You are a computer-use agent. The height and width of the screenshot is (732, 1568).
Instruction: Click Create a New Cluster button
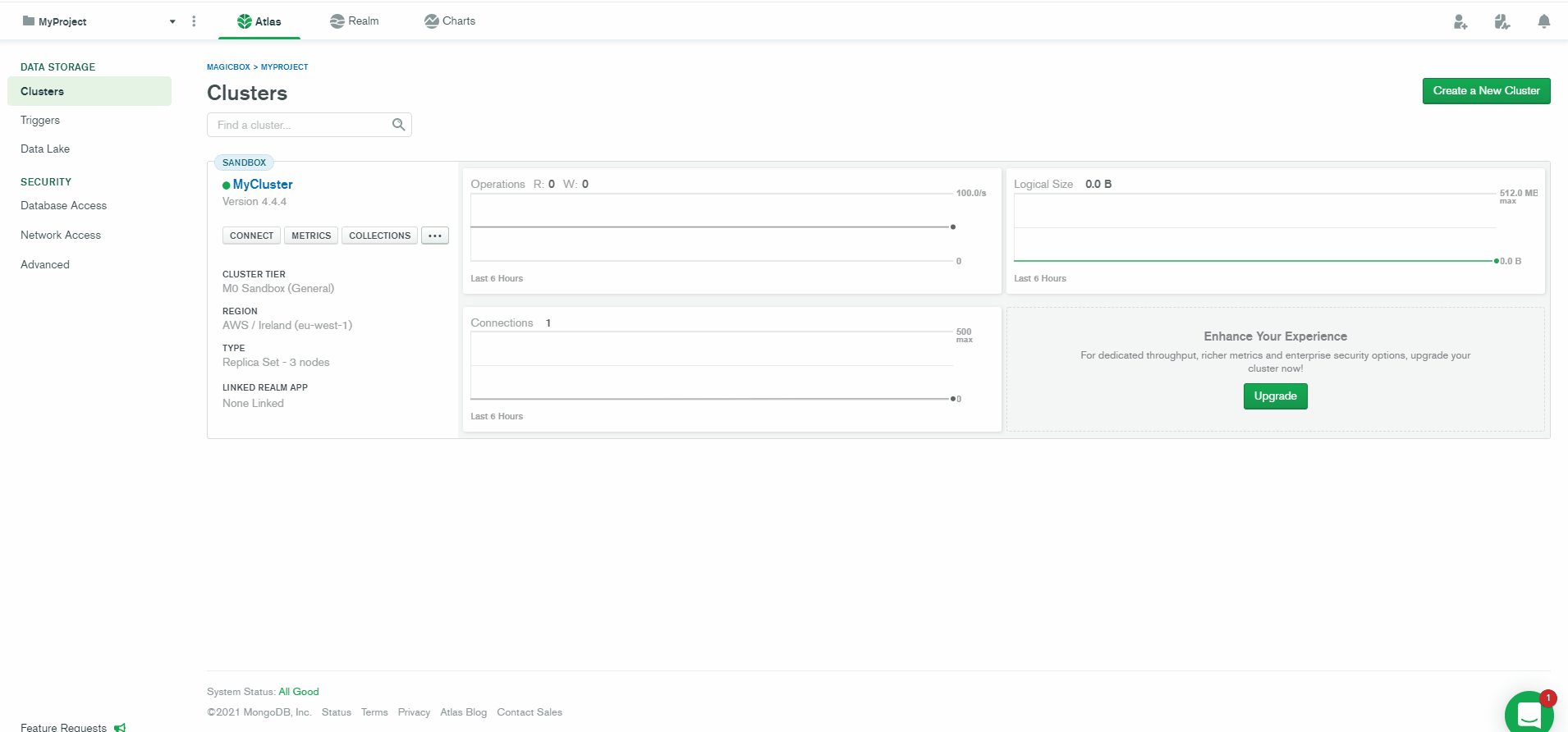(x=1486, y=91)
